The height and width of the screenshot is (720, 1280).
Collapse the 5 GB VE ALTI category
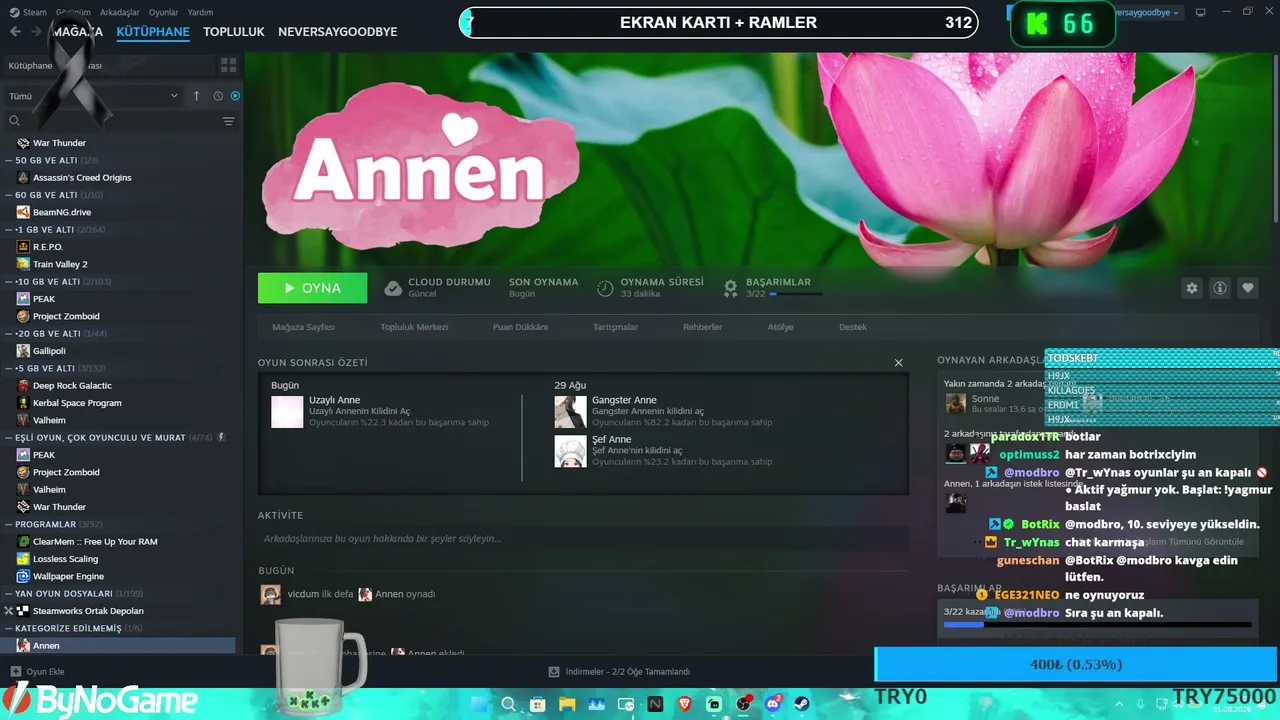pyautogui.click(x=9, y=368)
